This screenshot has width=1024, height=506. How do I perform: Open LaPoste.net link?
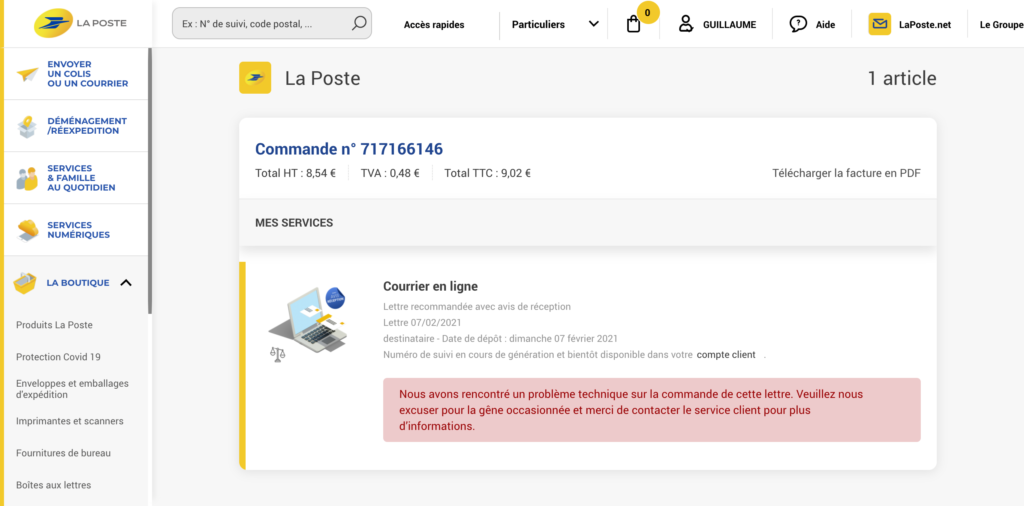pyautogui.click(x=925, y=25)
